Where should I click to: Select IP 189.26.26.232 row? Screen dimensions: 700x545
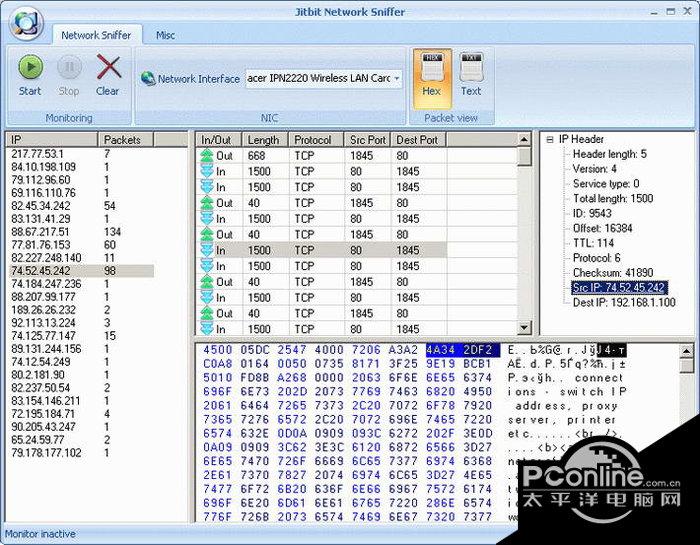click(82, 310)
